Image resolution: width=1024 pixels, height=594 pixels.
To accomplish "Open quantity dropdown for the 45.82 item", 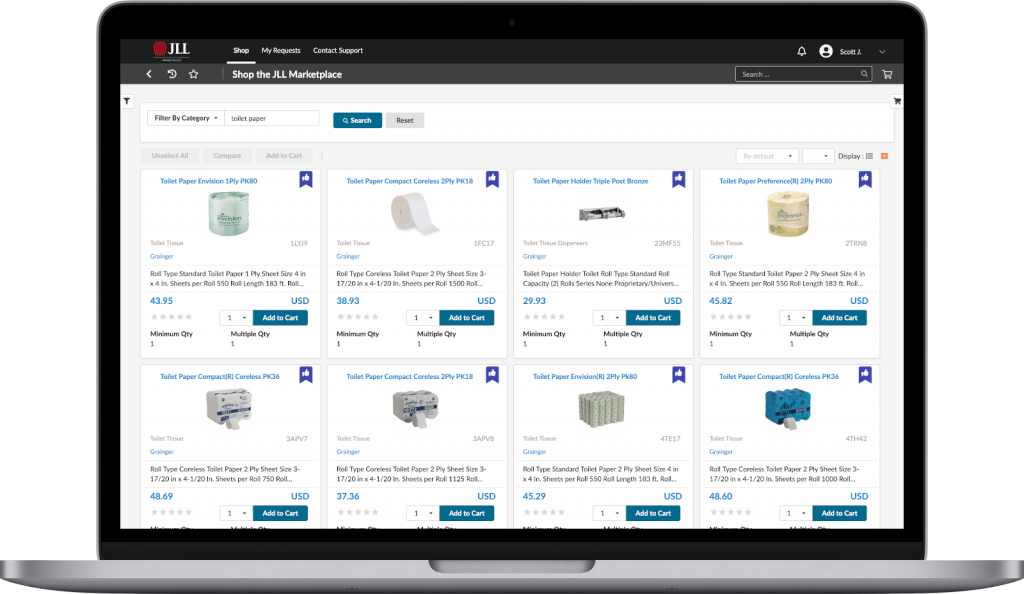I will pyautogui.click(x=796, y=318).
